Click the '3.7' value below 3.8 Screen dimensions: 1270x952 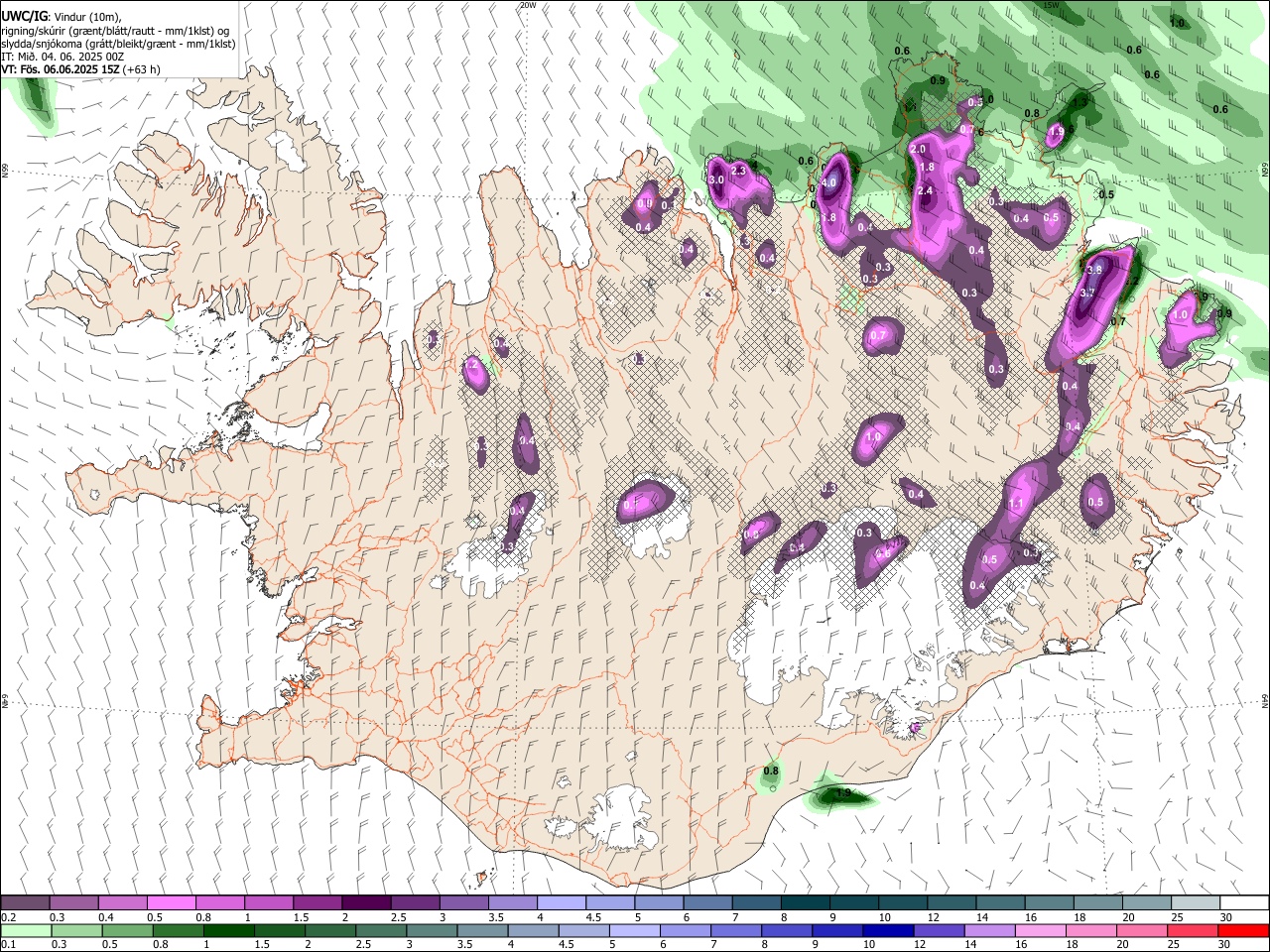click(x=1086, y=293)
